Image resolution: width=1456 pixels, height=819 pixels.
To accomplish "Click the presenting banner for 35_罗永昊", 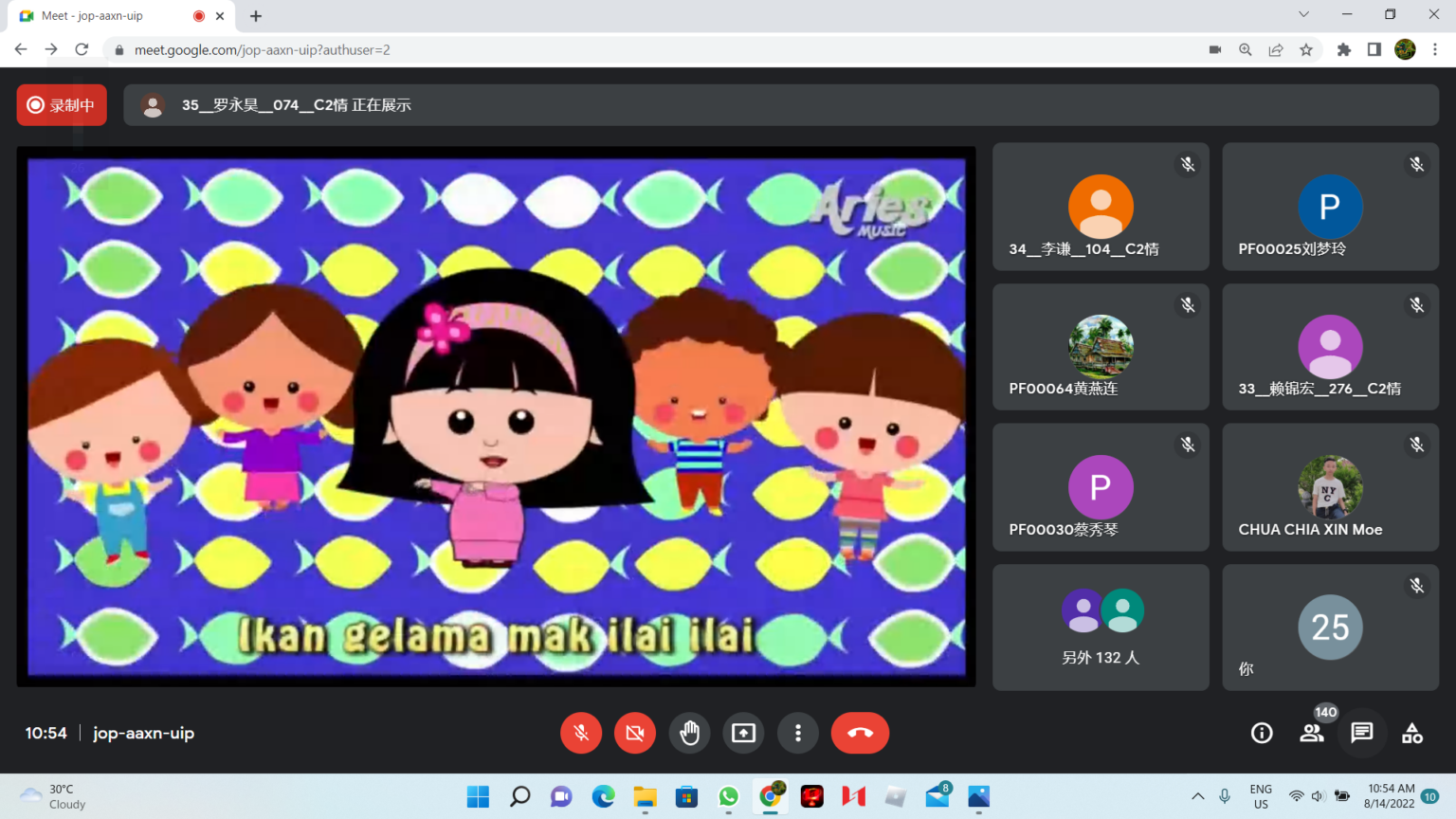I will pos(781,105).
